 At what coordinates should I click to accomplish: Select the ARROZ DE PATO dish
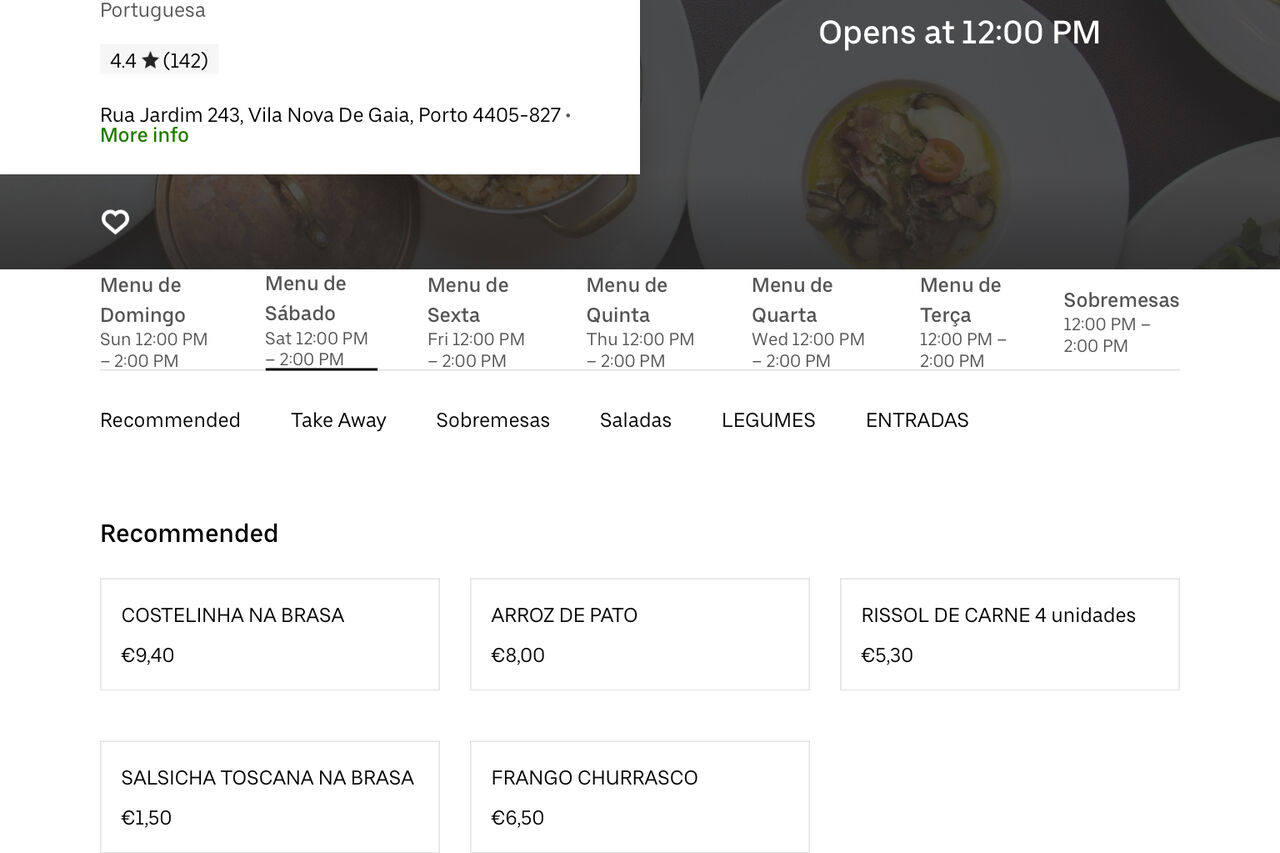click(x=639, y=633)
